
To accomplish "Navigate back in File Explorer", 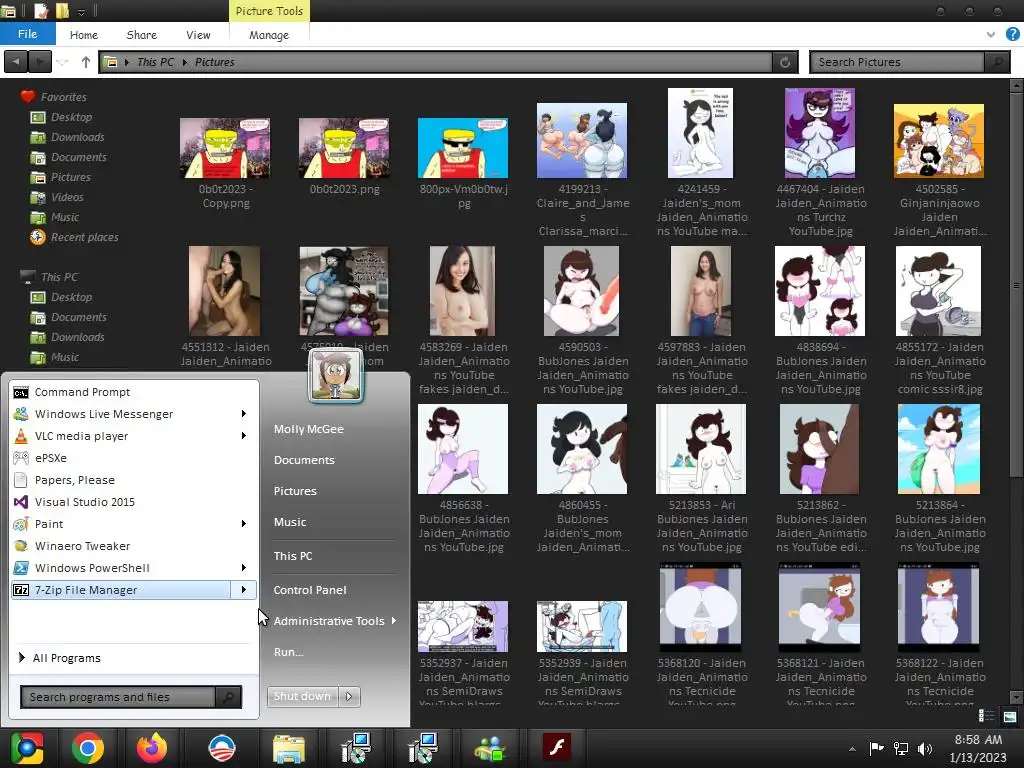I will coord(16,62).
